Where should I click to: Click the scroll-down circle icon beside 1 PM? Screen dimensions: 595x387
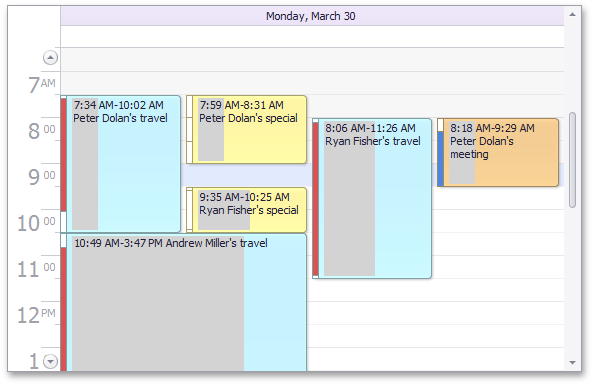click(x=50, y=361)
